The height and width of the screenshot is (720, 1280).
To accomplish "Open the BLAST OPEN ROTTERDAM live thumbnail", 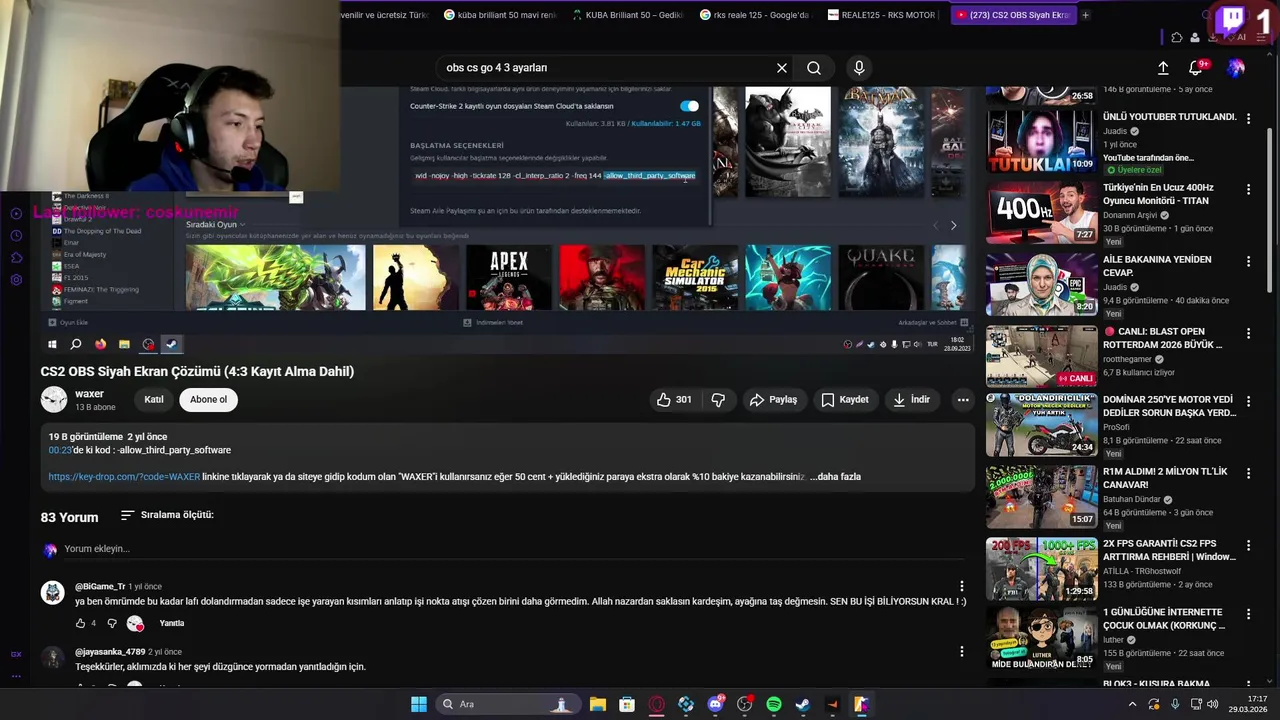I will pyautogui.click(x=1041, y=356).
